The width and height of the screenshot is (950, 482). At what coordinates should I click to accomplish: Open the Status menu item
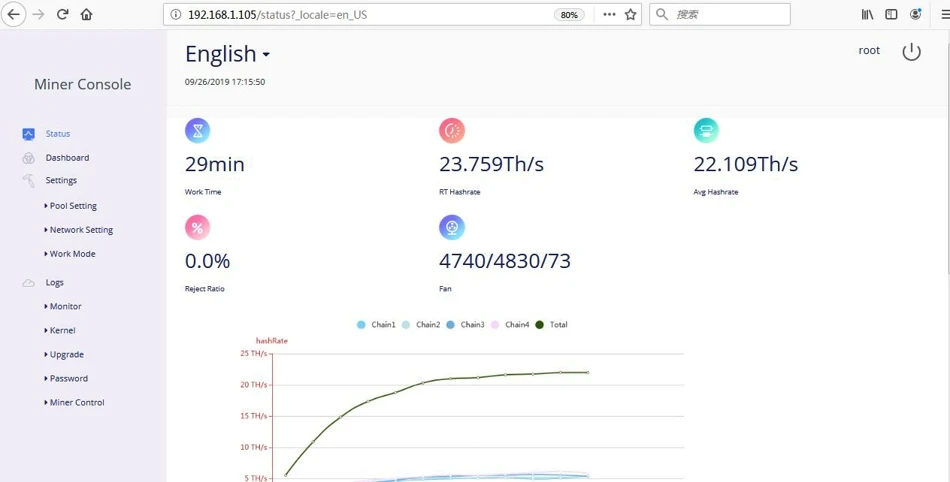tap(58, 134)
